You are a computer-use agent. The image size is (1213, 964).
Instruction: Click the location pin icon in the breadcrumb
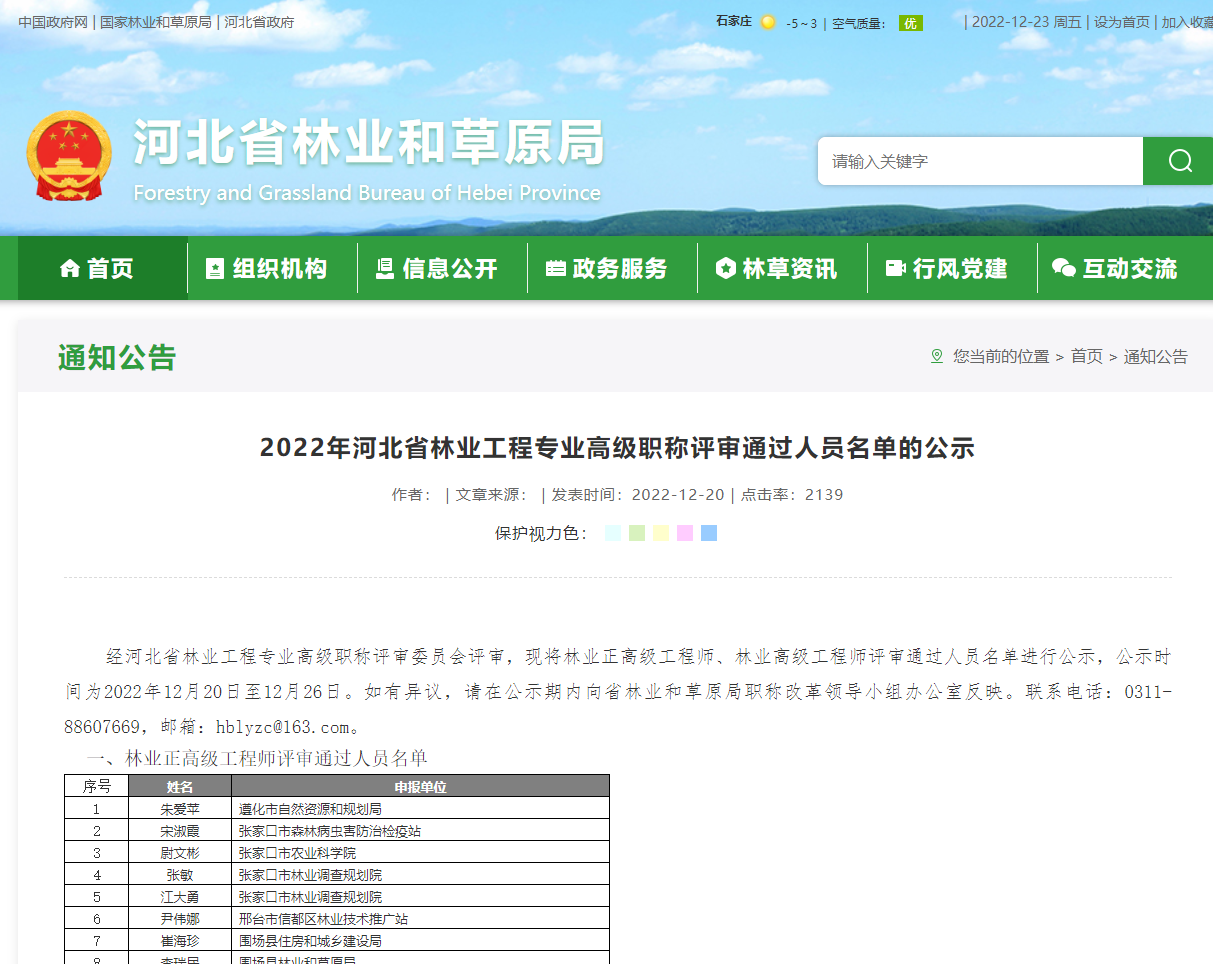[936, 355]
